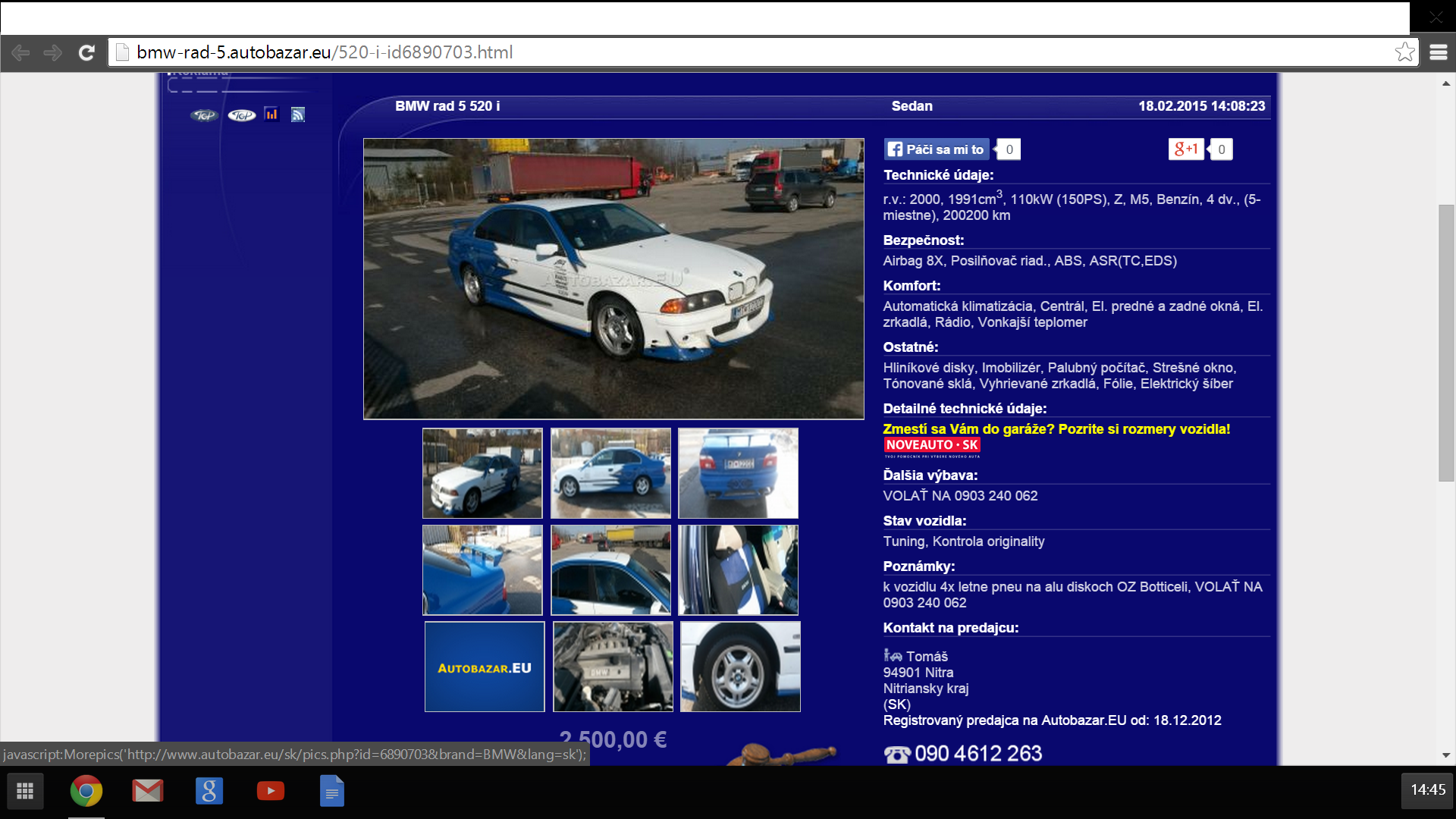Click the large main BMW photo
The image size is (1456, 819).
[x=613, y=278]
